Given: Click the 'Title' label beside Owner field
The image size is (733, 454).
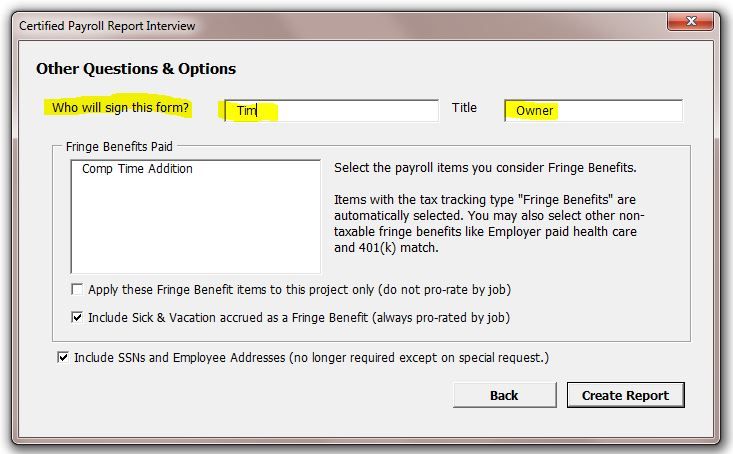Looking at the screenshot, I should pyautogui.click(x=465, y=108).
